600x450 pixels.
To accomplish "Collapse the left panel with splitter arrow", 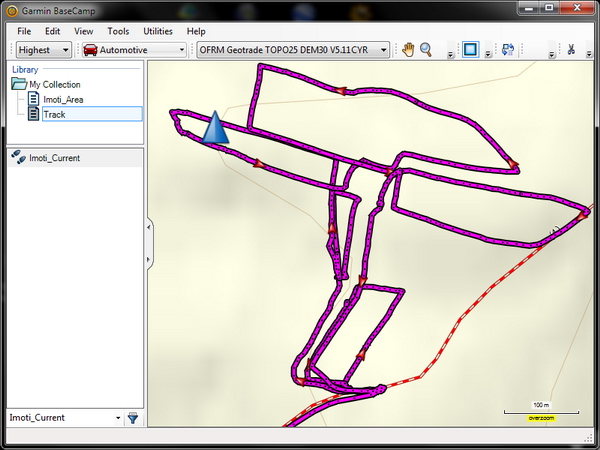I will tap(149, 228).
